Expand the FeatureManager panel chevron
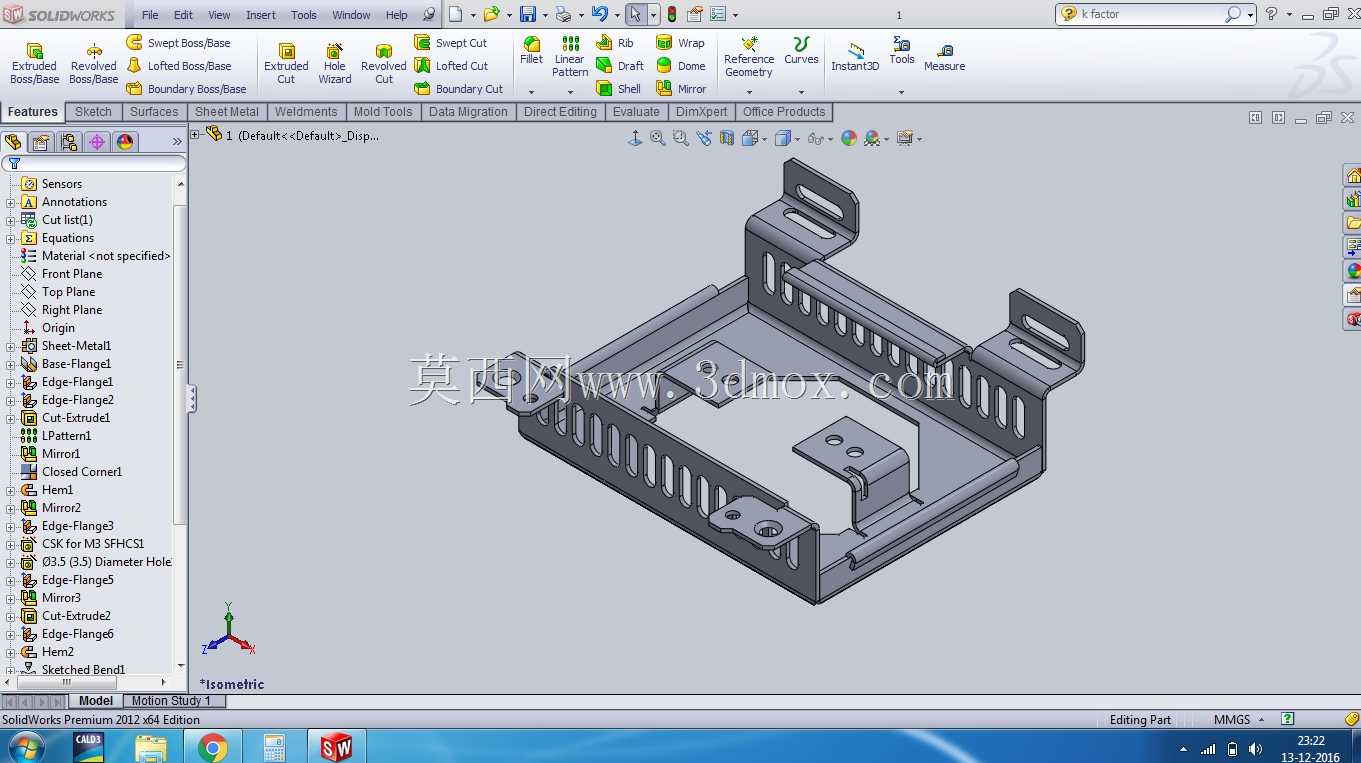 [178, 142]
